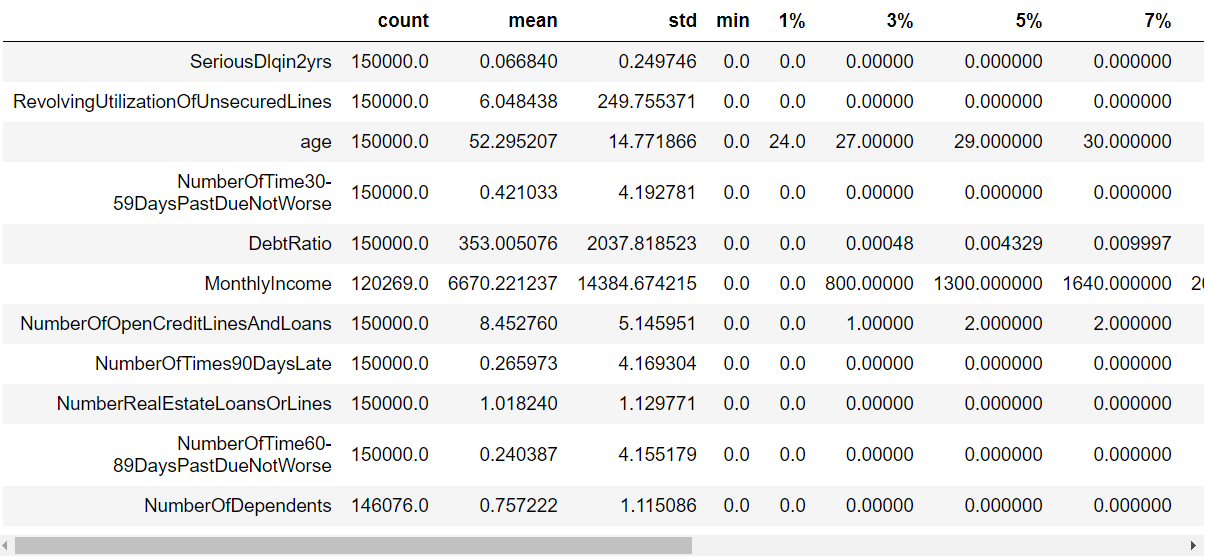This screenshot has height=560, width=1205.
Task: Select the '3%' column header
Action: 900,20
